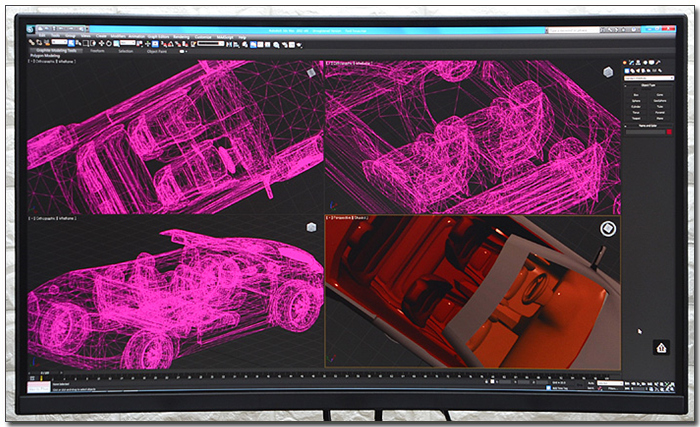Click the circular ViewCube in rendered viewport
The height and width of the screenshot is (427, 700).
point(607,229)
